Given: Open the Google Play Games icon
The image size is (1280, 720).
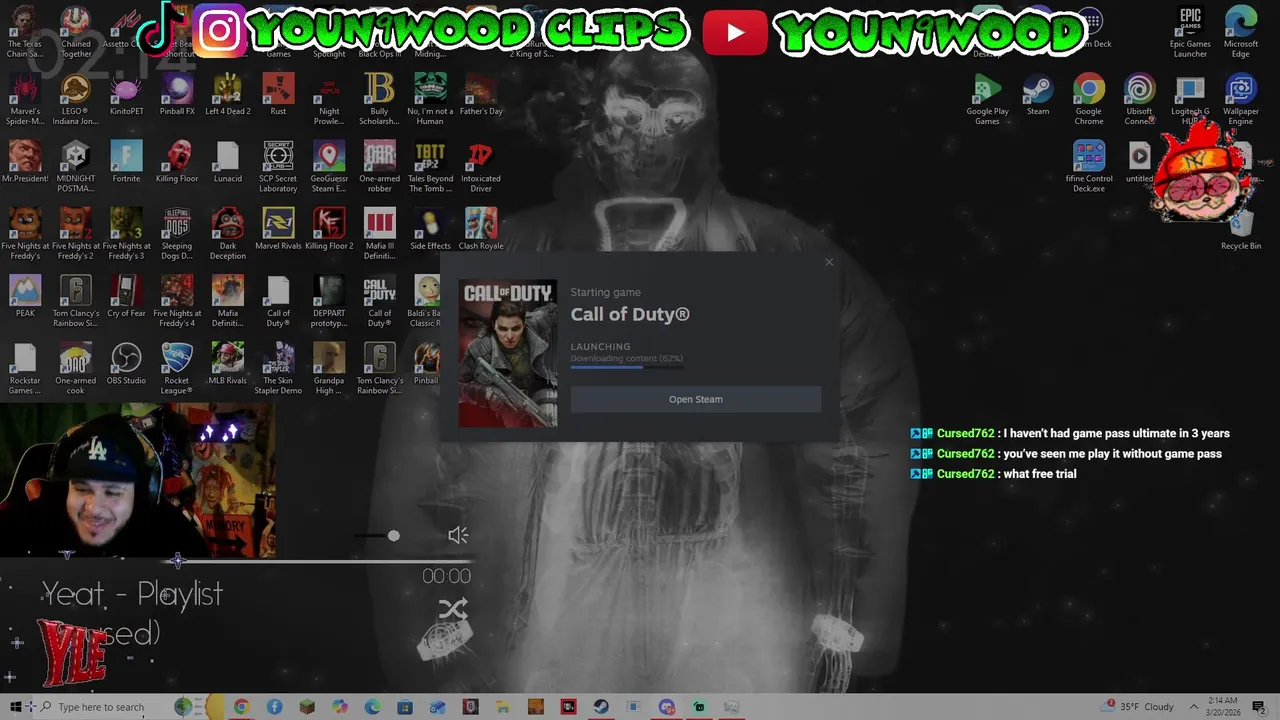Looking at the screenshot, I should pos(987,100).
